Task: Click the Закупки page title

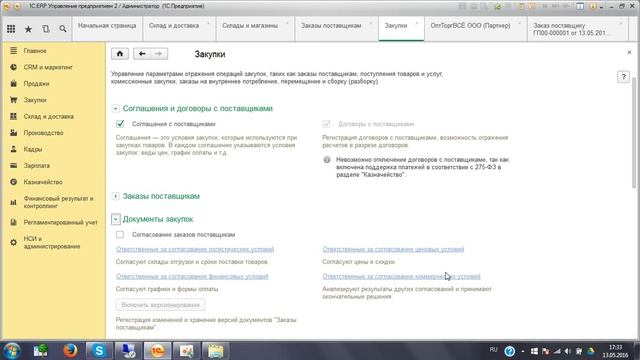Action: pos(210,54)
